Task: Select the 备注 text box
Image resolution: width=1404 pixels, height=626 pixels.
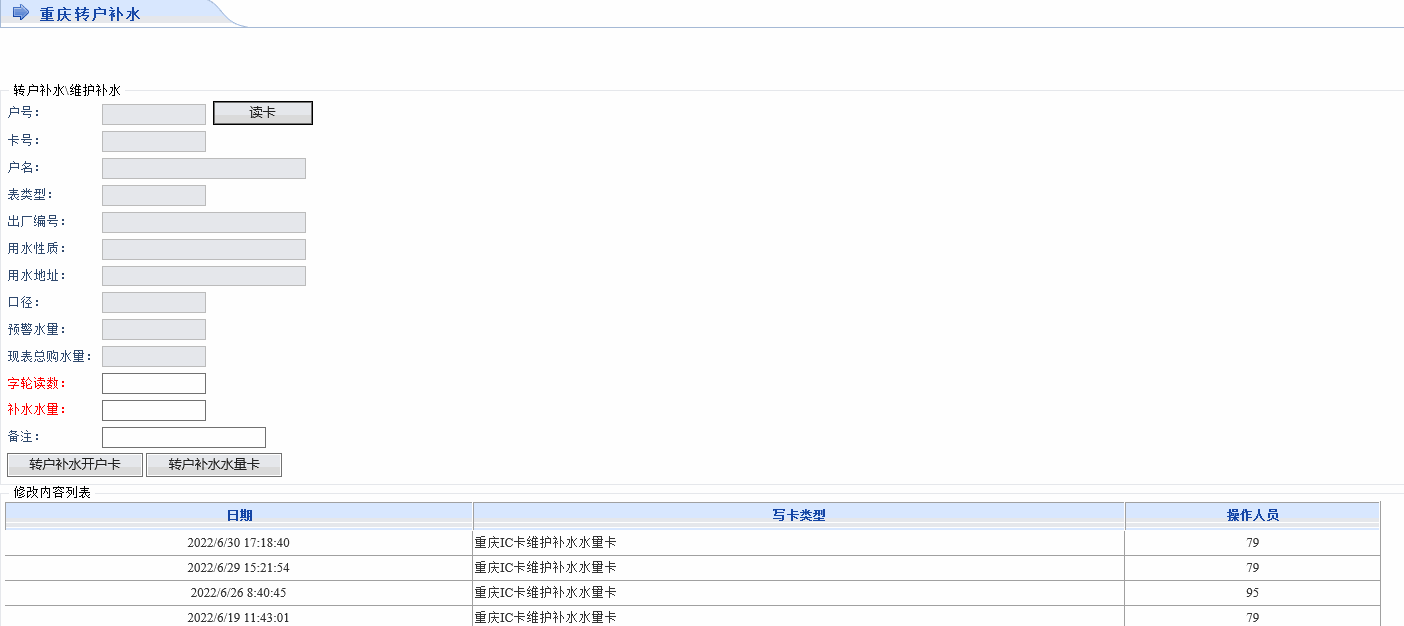Action: [184, 438]
